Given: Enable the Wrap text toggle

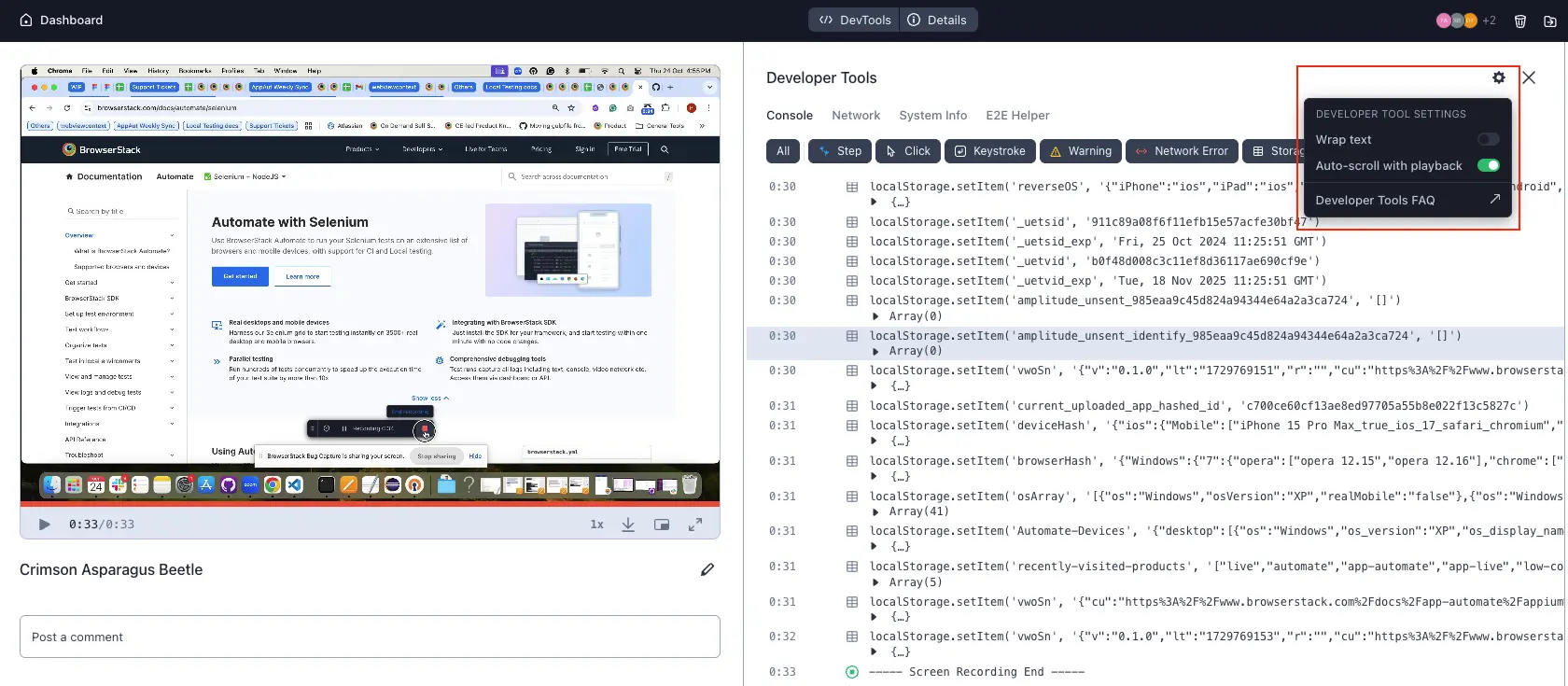Looking at the screenshot, I should 1488,139.
